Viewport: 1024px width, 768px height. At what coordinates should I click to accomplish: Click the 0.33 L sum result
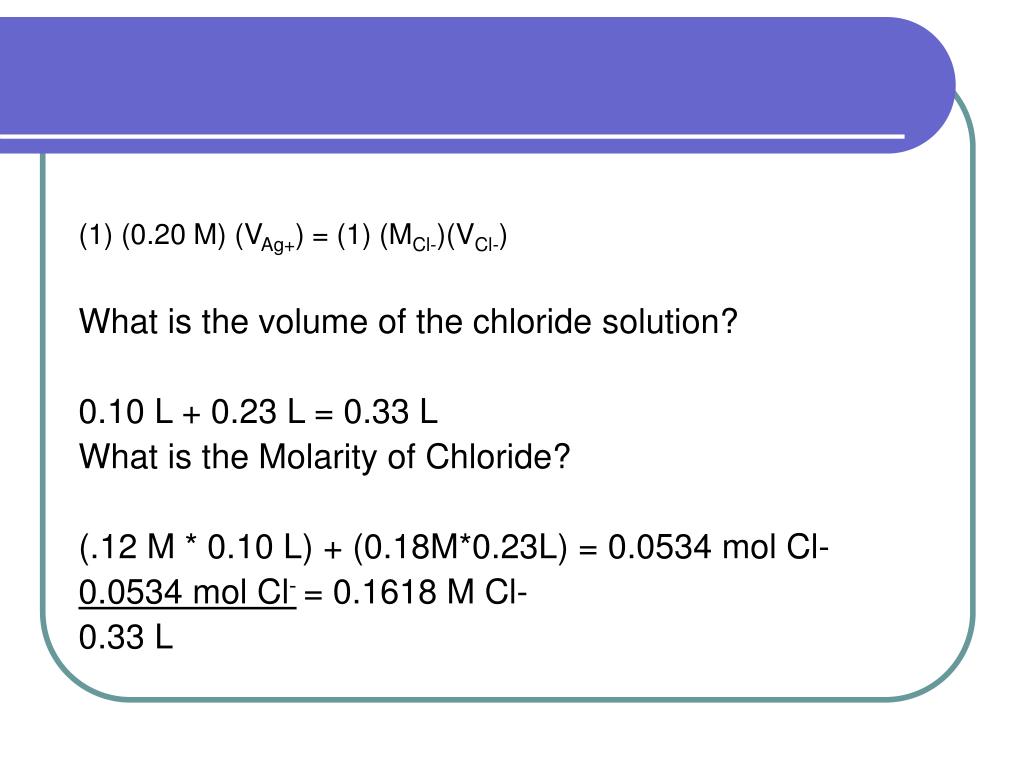click(391, 412)
